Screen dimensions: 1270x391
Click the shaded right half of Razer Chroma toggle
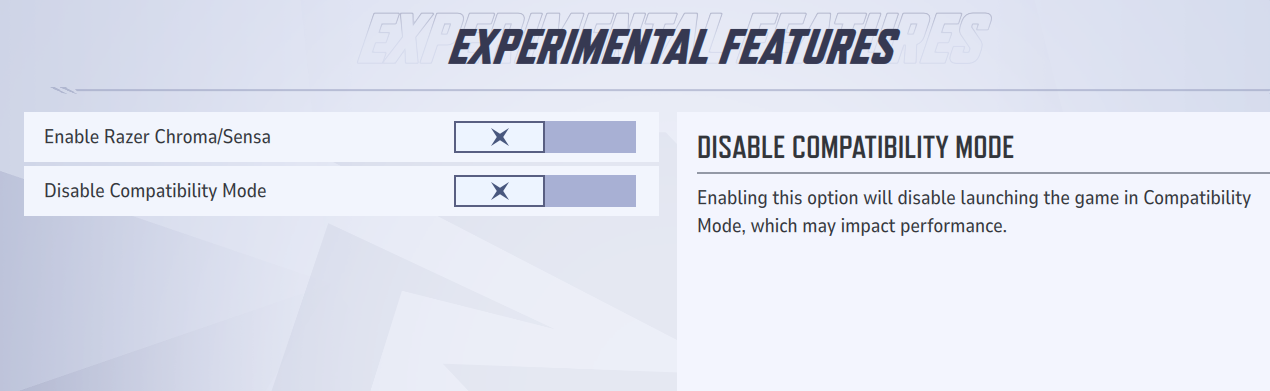coord(590,137)
